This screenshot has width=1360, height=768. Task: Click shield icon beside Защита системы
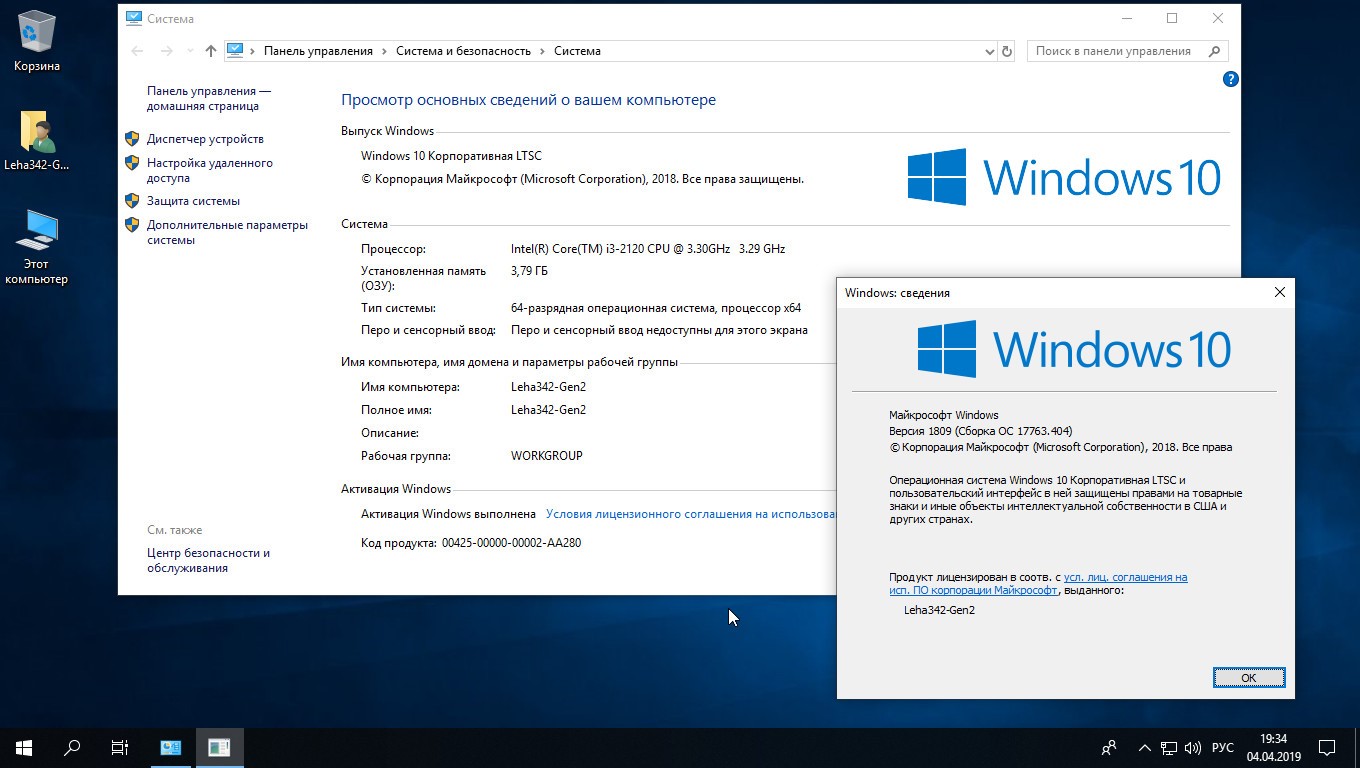coord(132,201)
